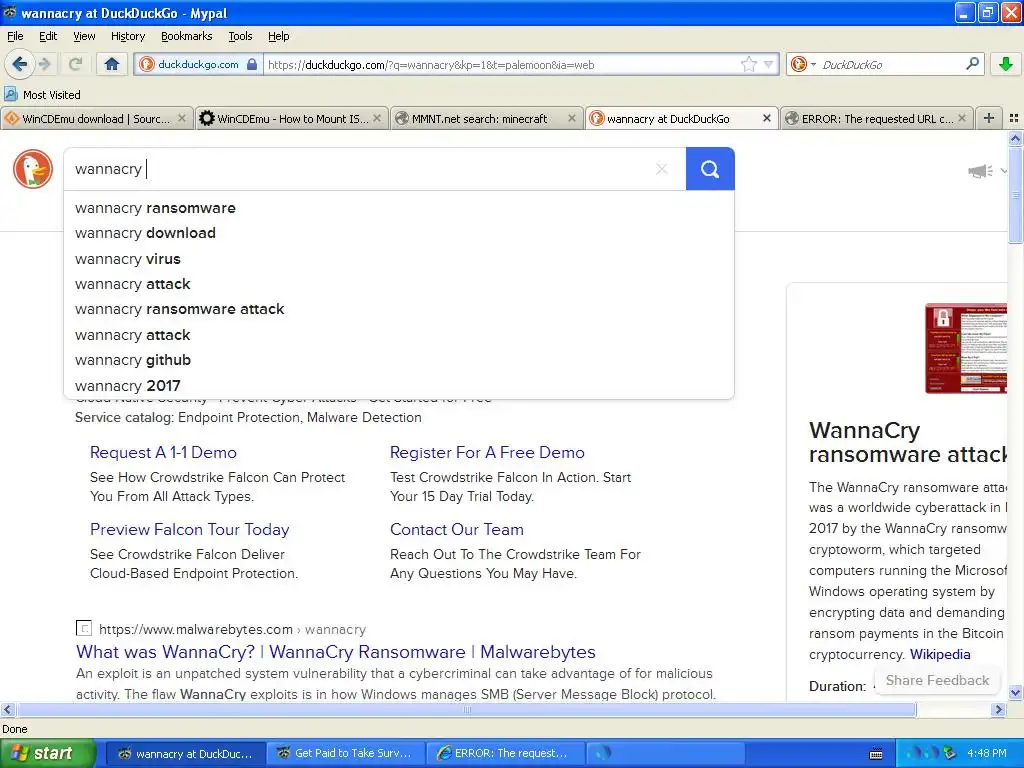The width and height of the screenshot is (1024, 768).
Task: Open the Home page icon
Action: [x=112, y=64]
